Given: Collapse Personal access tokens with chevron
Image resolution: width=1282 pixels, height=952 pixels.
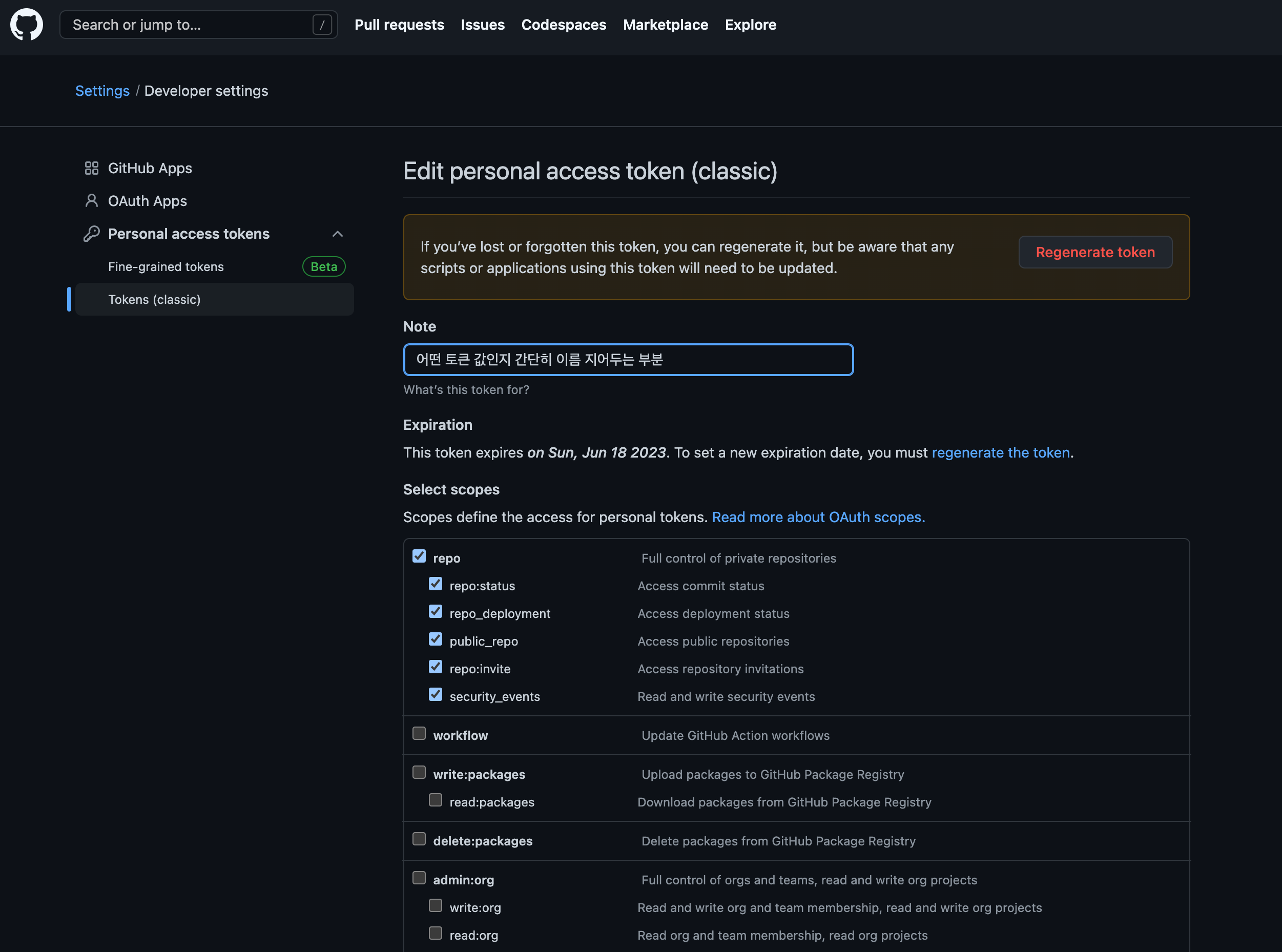Looking at the screenshot, I should click(338, 234).
